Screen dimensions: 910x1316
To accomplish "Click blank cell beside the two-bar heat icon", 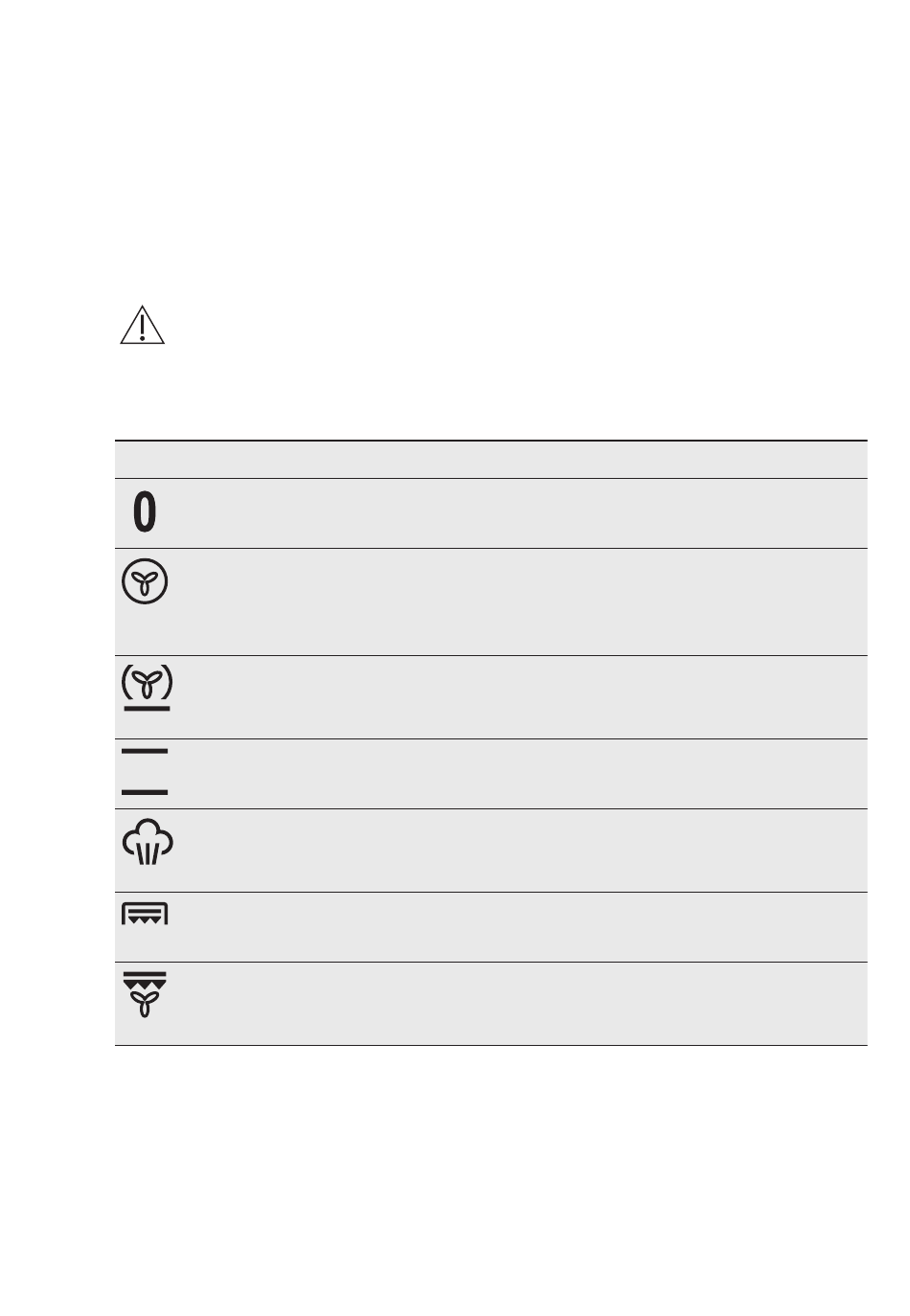I will [x=517, y=773].
